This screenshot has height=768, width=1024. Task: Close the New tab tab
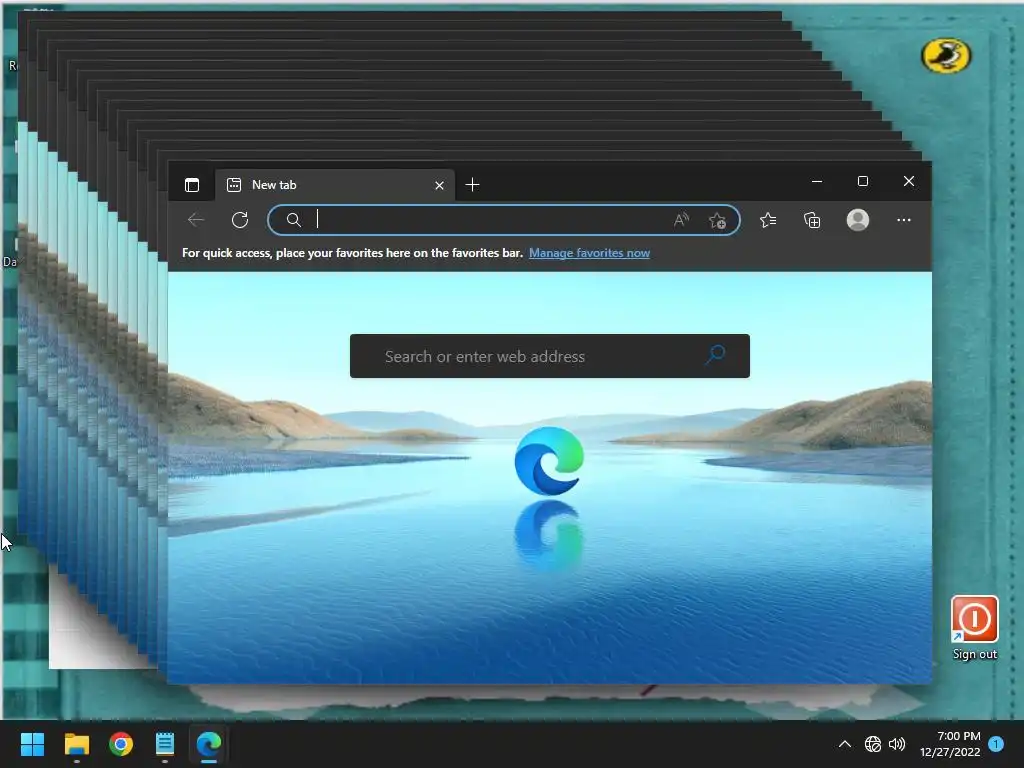tap(440, 185)
